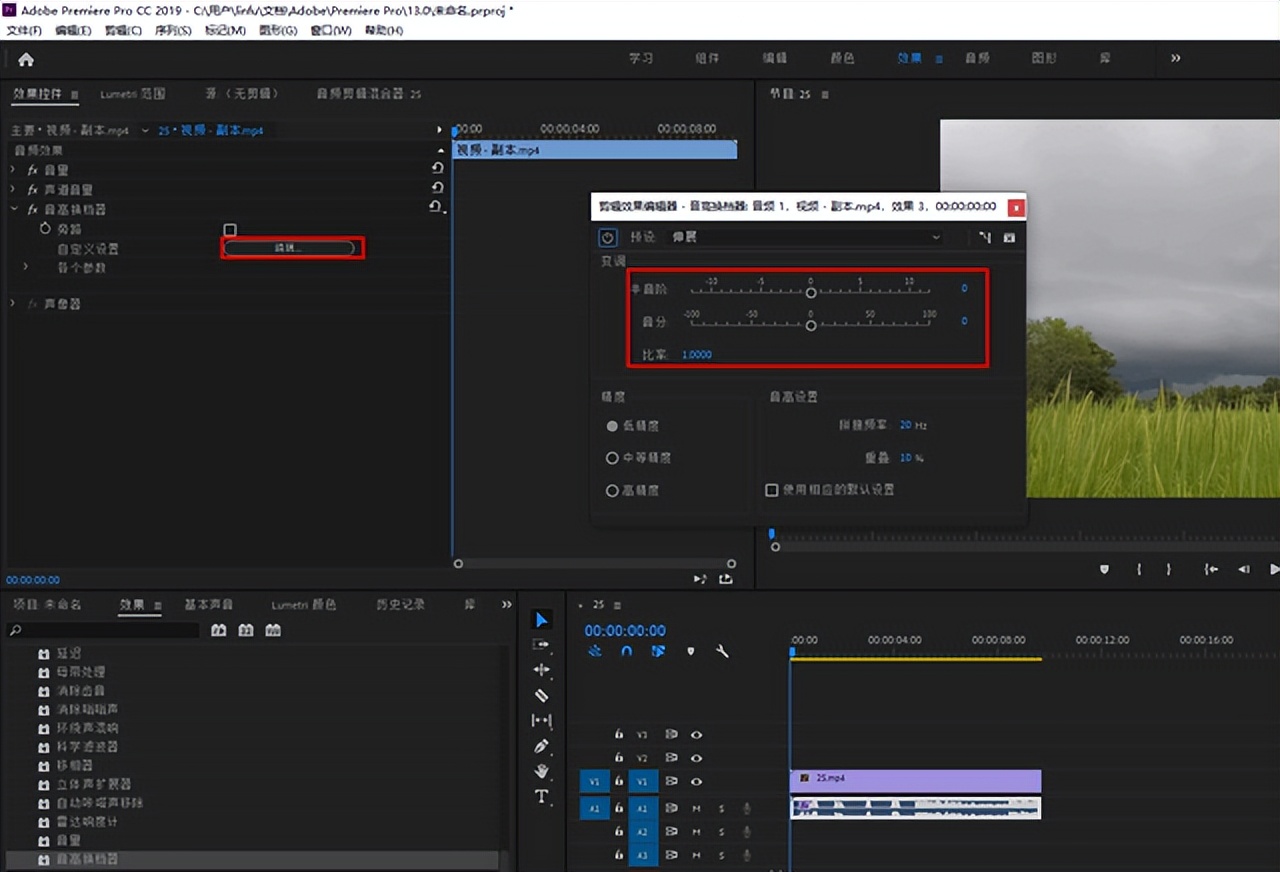Screen dimensions: 1280x872
Task: Click the Home icon at top left
Action: [26, 59]
